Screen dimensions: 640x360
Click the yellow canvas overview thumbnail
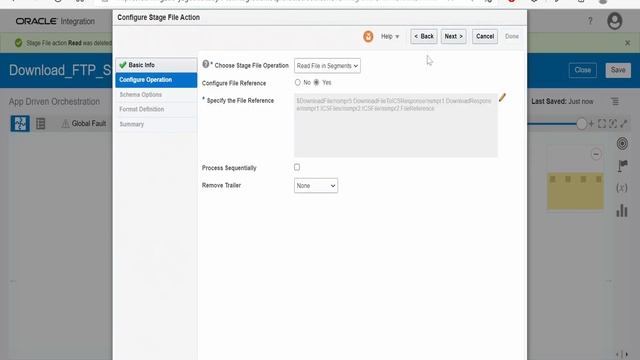point(575,191)
